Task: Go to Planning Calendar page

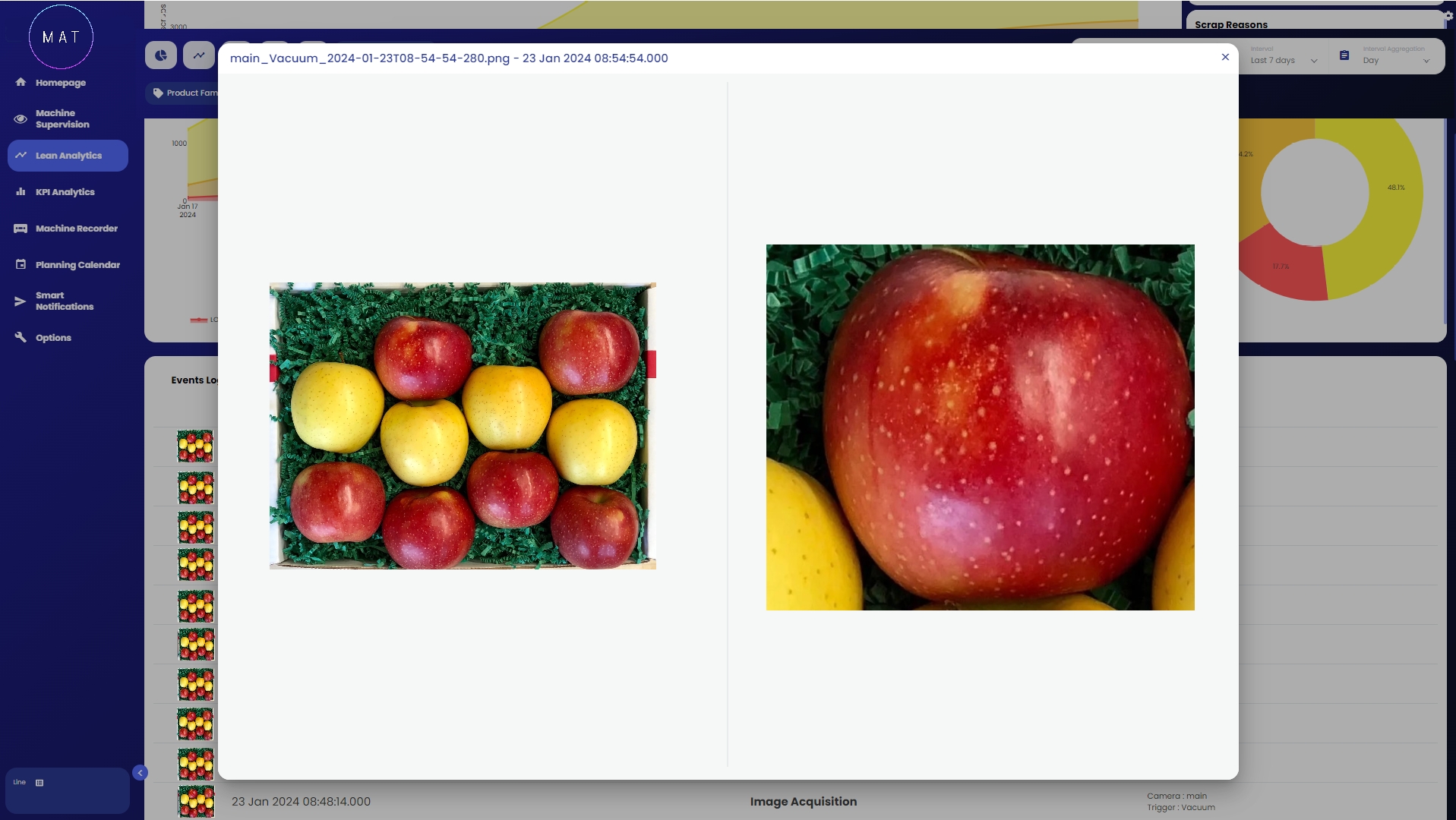Action: [77, 265]
